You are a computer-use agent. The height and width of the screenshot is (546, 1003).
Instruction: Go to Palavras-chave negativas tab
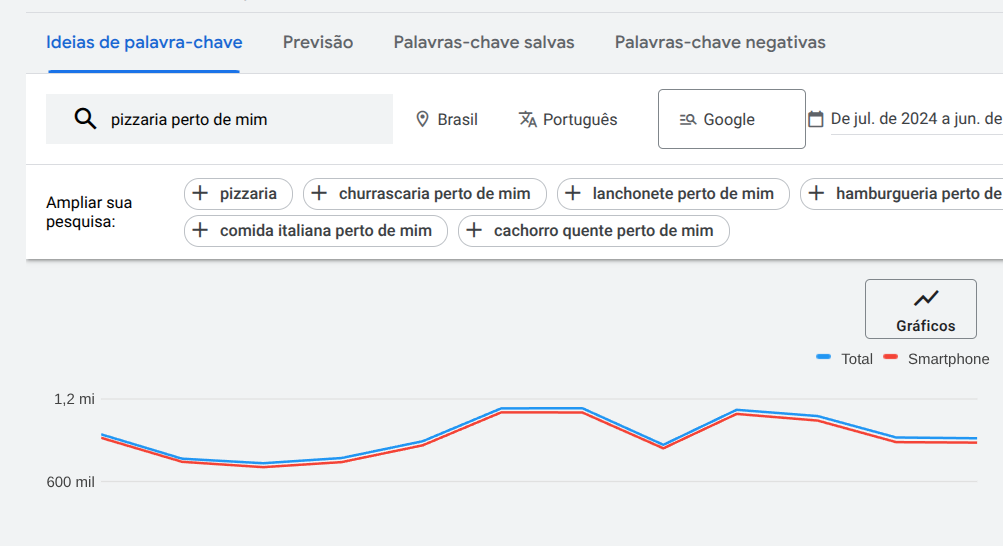click(x=720, y=42)
